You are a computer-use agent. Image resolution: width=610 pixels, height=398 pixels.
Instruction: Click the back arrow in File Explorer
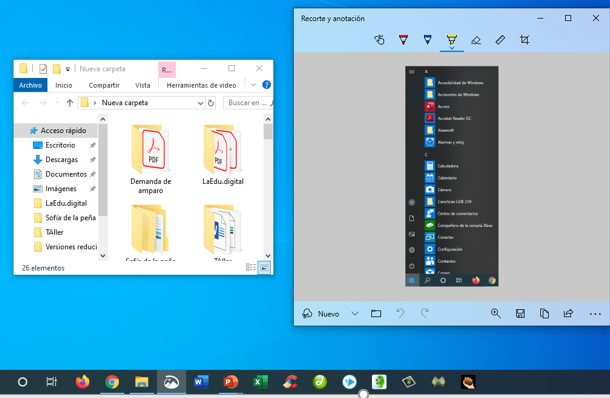click(25, 103)
